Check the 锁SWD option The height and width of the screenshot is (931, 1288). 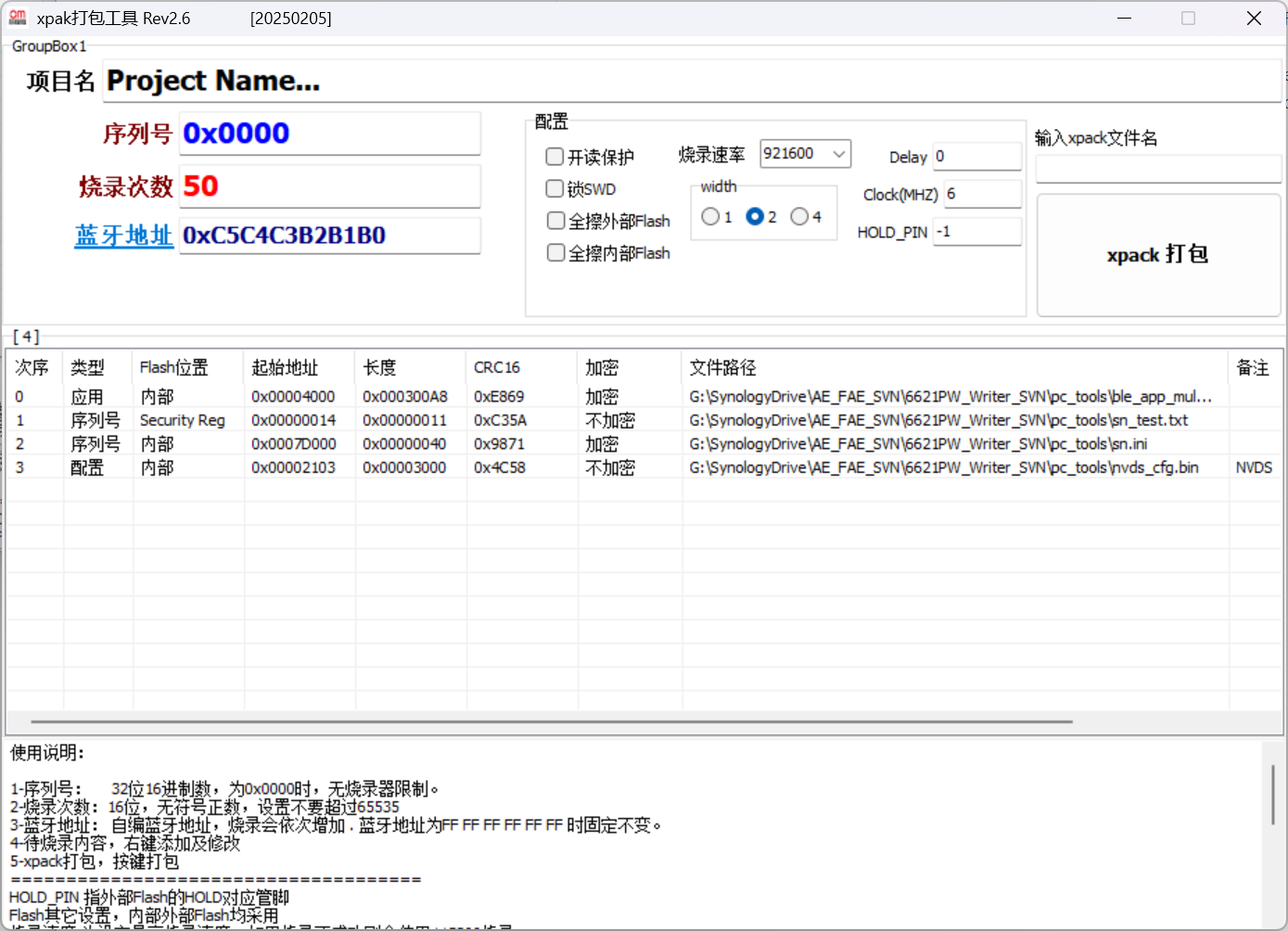click(x=555, y=189)
